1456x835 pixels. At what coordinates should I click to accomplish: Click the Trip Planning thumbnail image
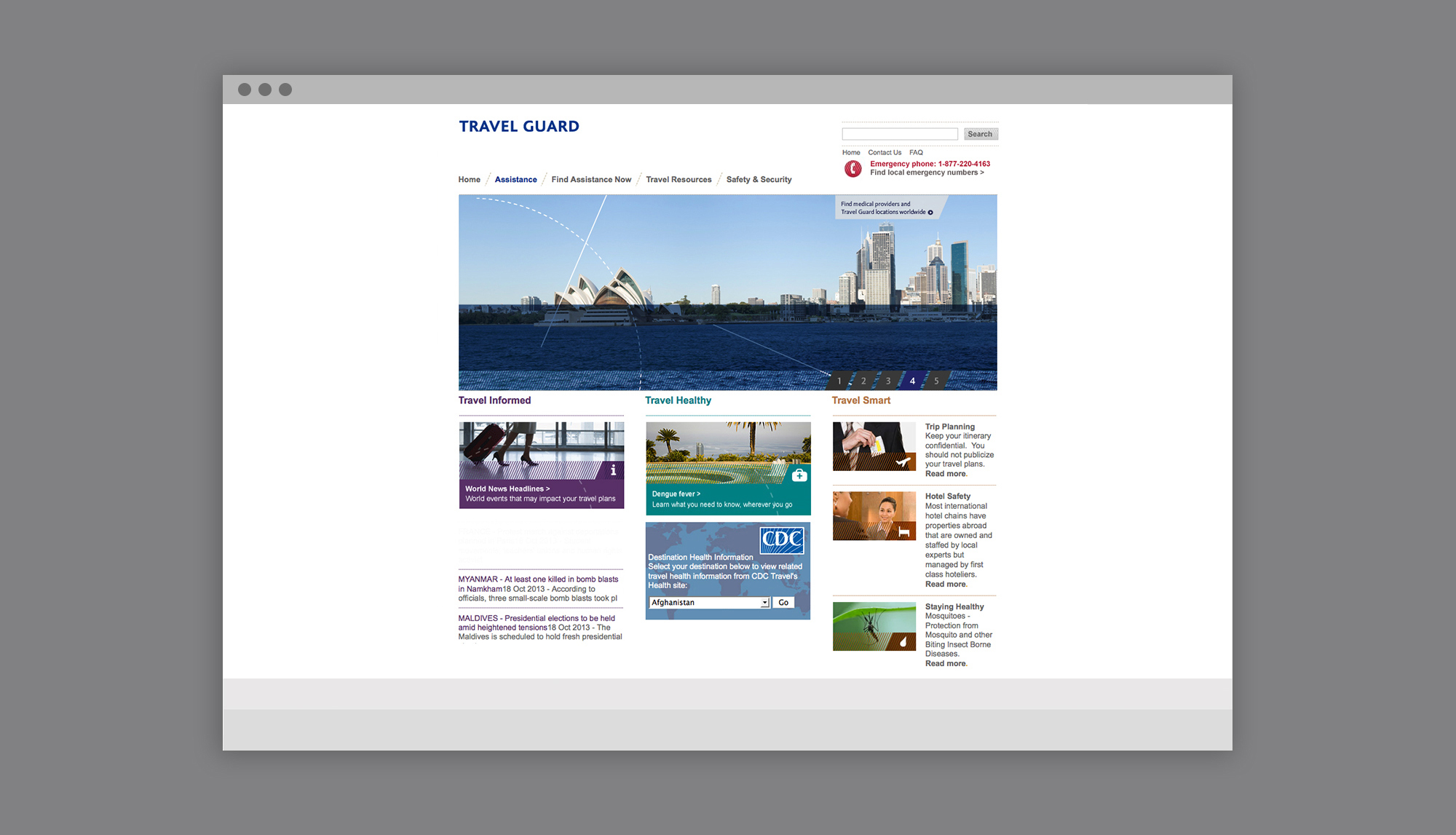[874, 446]
